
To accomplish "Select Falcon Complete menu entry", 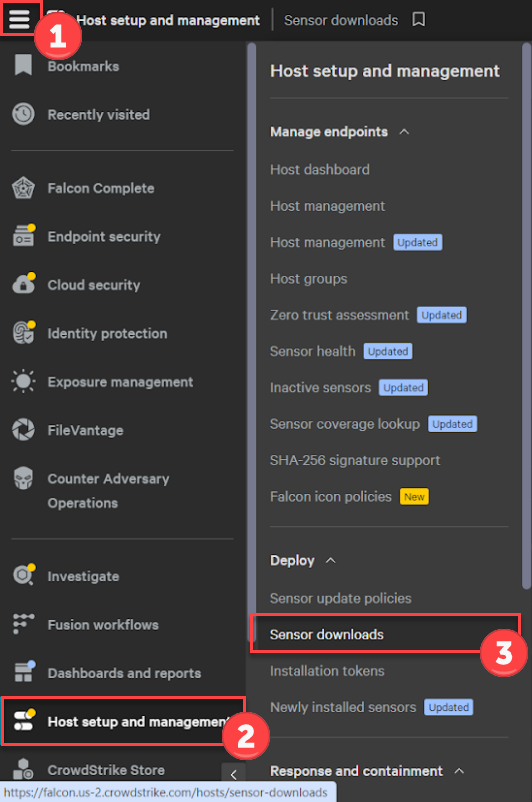I will click(x=101, y=188).
